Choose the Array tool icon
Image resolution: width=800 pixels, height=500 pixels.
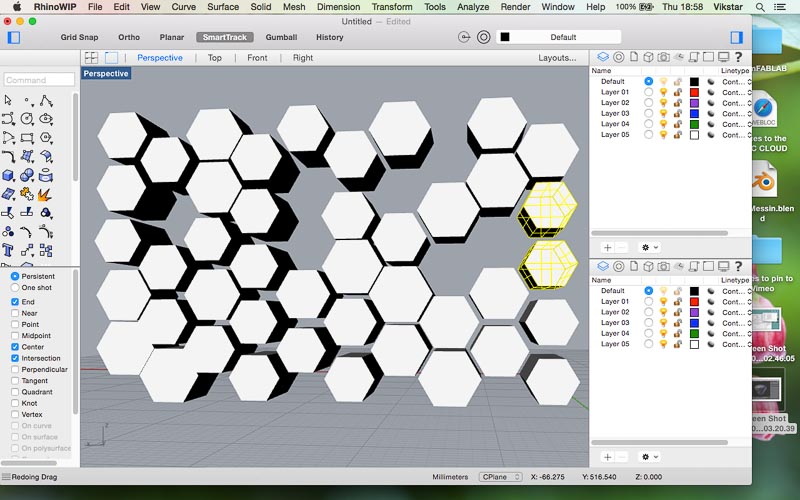pos(46,250)
